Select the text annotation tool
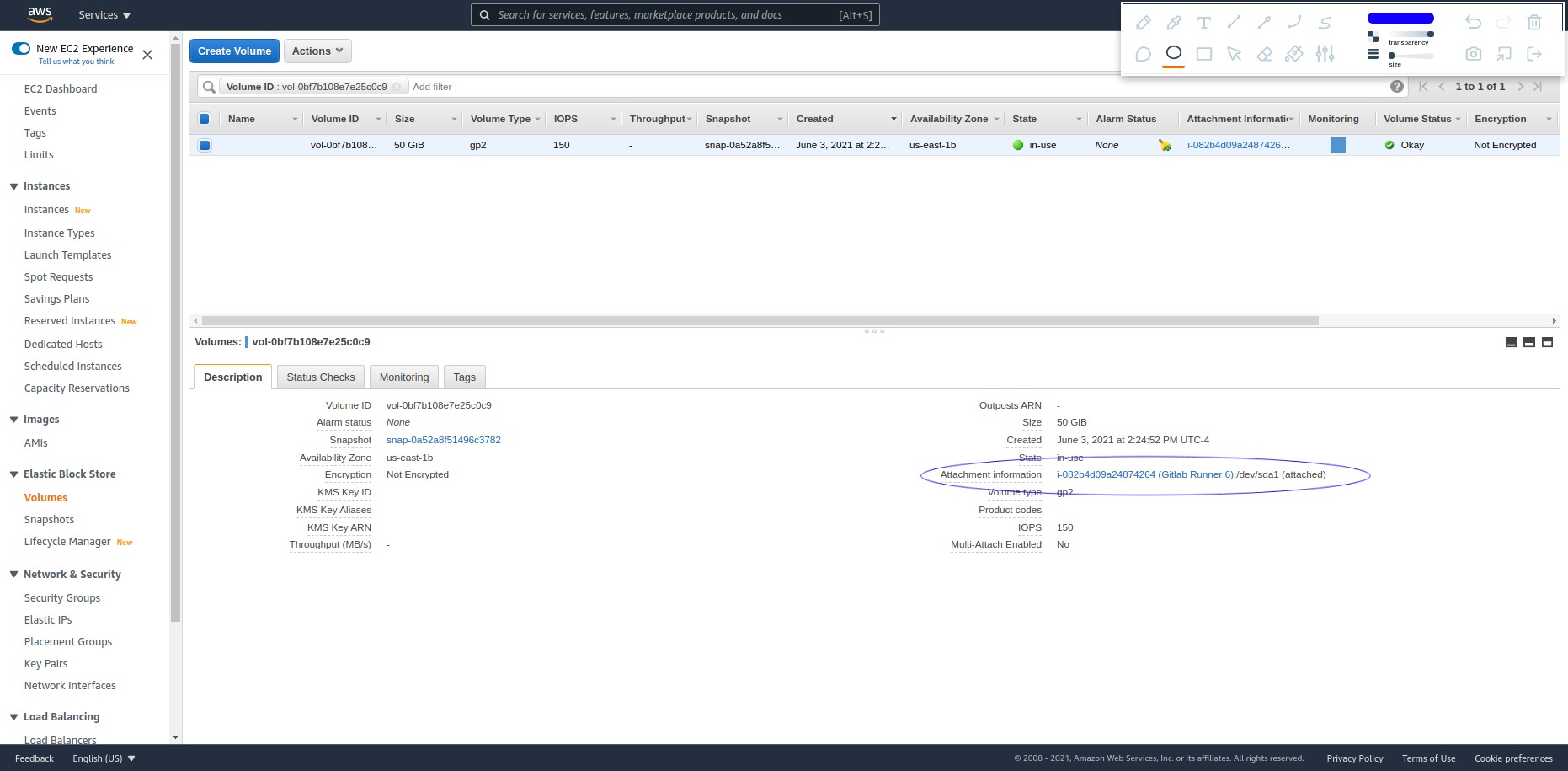 click(1203, 23)
